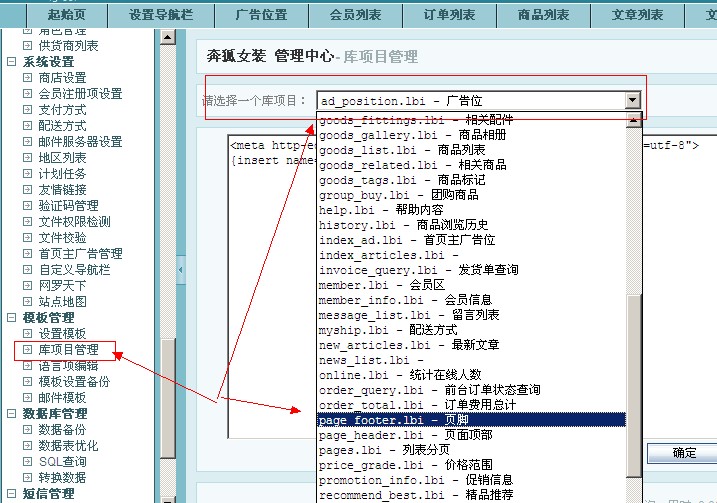The width and height of the screenshot is (717, 503).
Task: Open 库项目管理 in sidebar
Action: tap(68, 350)
